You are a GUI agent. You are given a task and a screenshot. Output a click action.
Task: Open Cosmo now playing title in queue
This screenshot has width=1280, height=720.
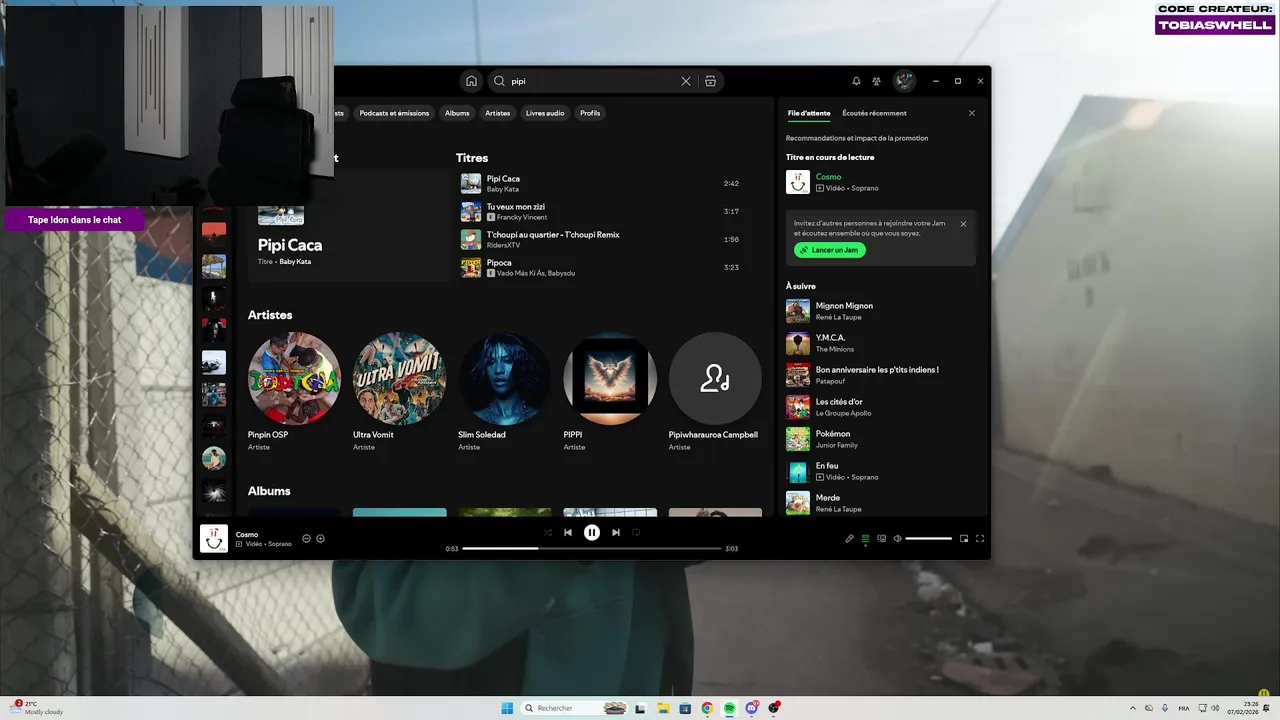coord(828,177)
